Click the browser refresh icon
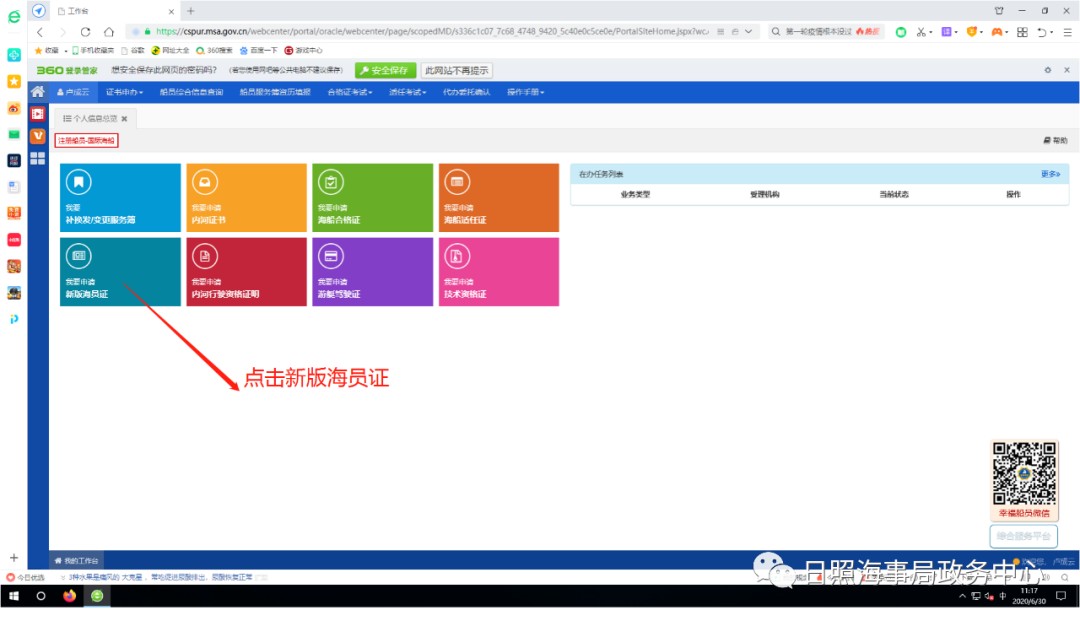 [x=85, y=32]
